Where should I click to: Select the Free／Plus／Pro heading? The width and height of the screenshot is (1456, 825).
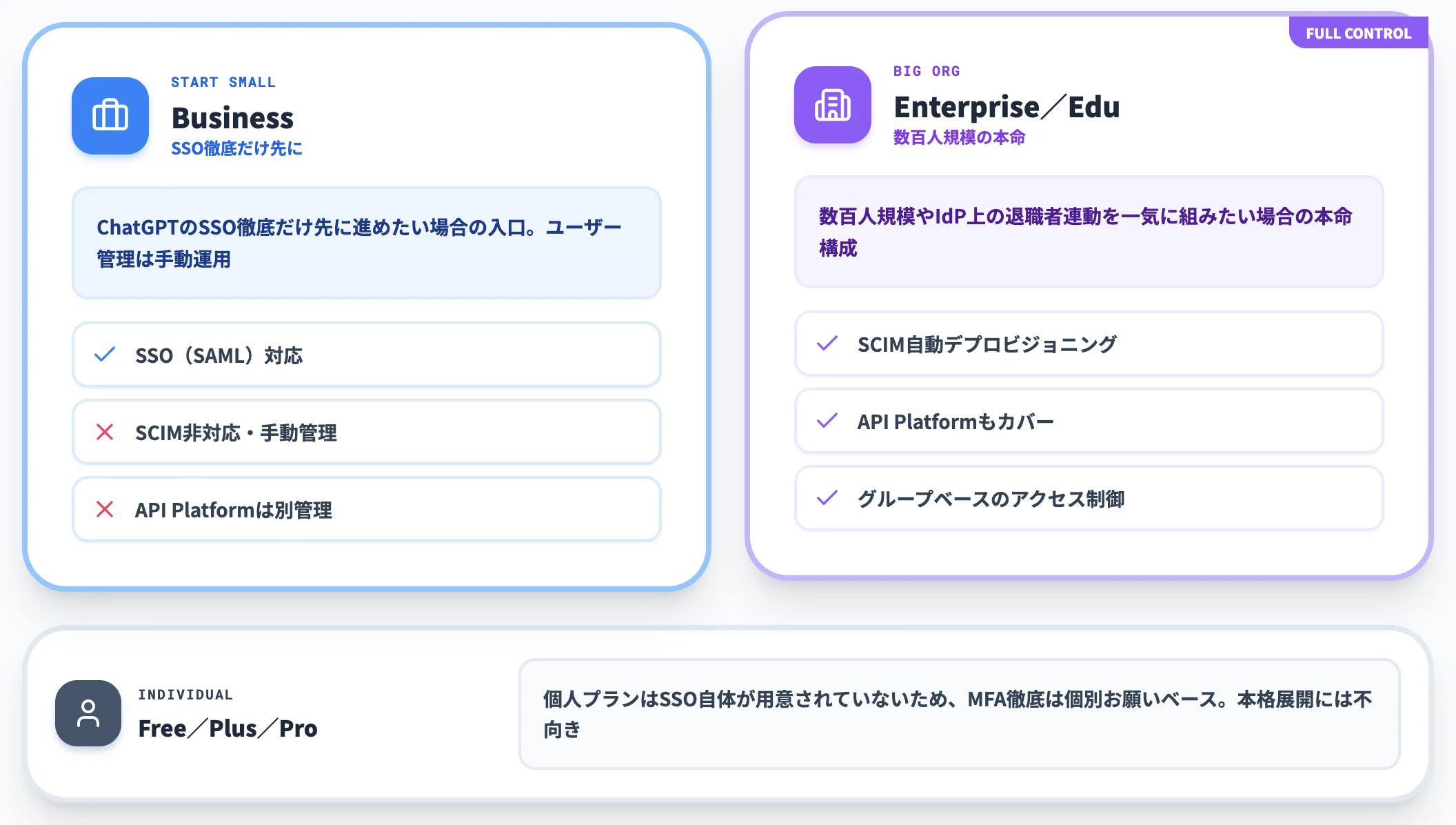[x=228, y=728]
